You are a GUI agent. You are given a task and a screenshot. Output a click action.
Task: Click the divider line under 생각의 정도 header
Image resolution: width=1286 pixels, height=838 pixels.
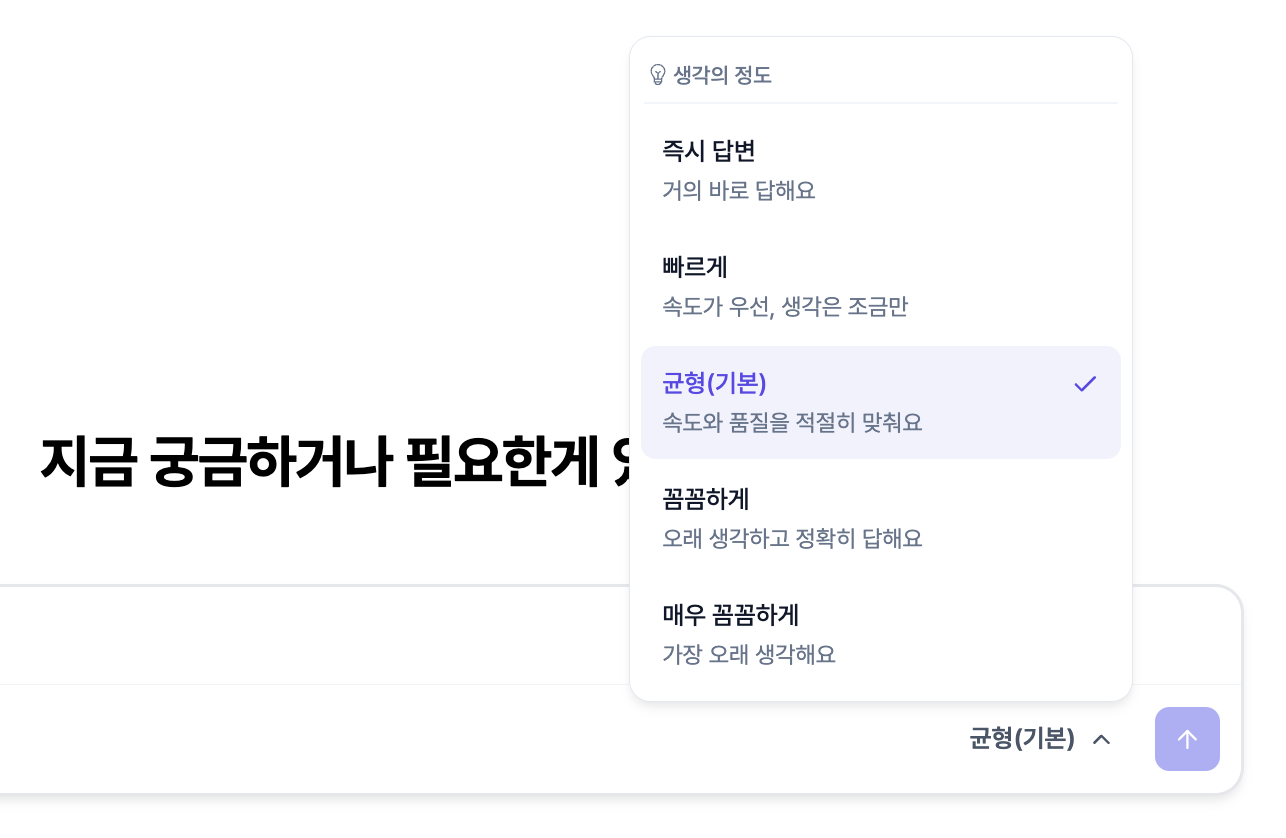pyautogui.click(x=880, y=103)
